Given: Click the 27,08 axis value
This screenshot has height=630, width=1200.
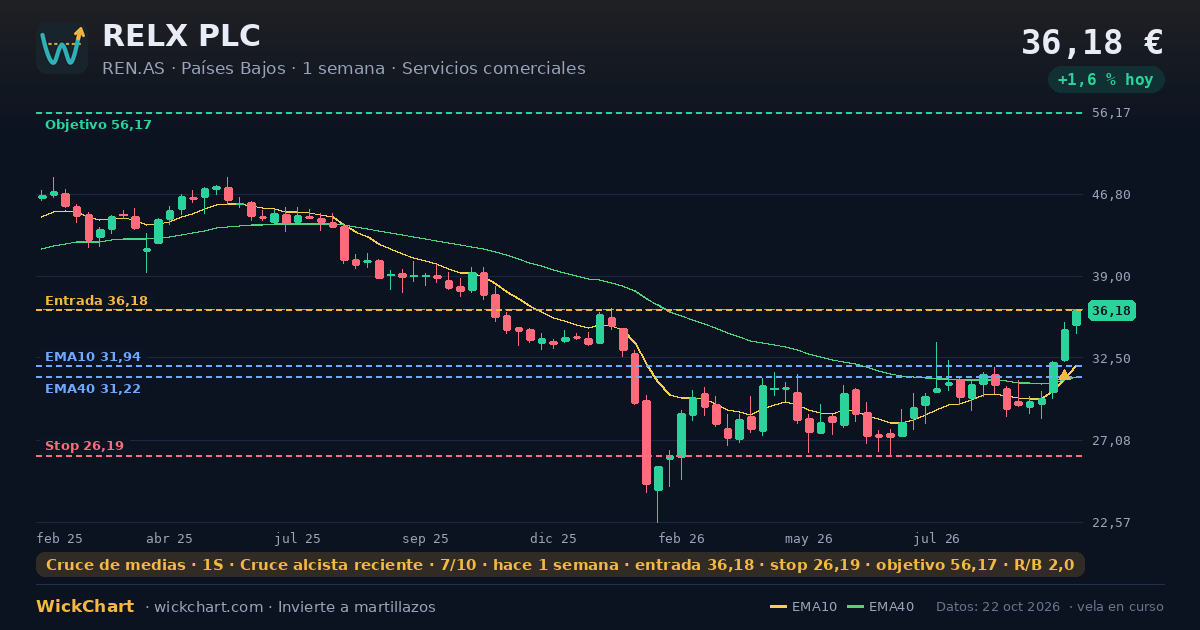Looking at the screenshot, I should click(1111, 441).
